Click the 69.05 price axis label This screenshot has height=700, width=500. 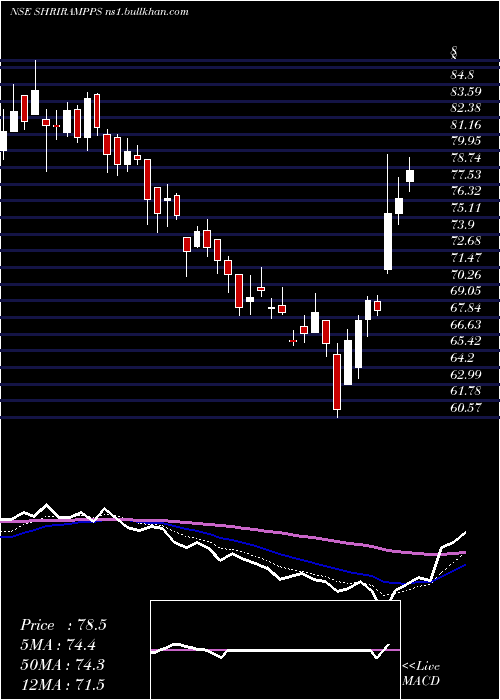(x=466, y=291)
